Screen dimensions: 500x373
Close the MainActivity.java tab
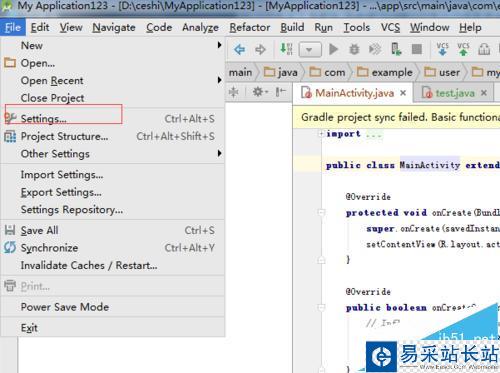click(403, 93)
